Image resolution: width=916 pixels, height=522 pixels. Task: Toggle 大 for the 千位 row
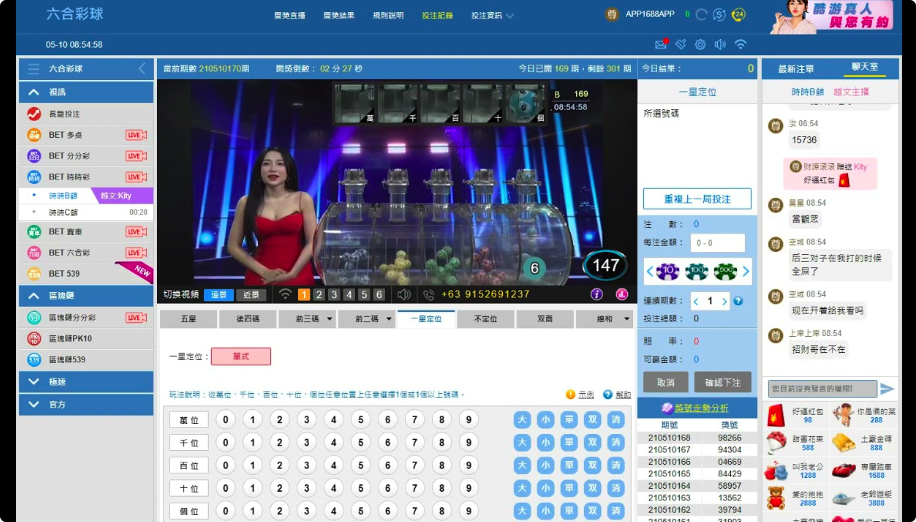pos(522,443)
